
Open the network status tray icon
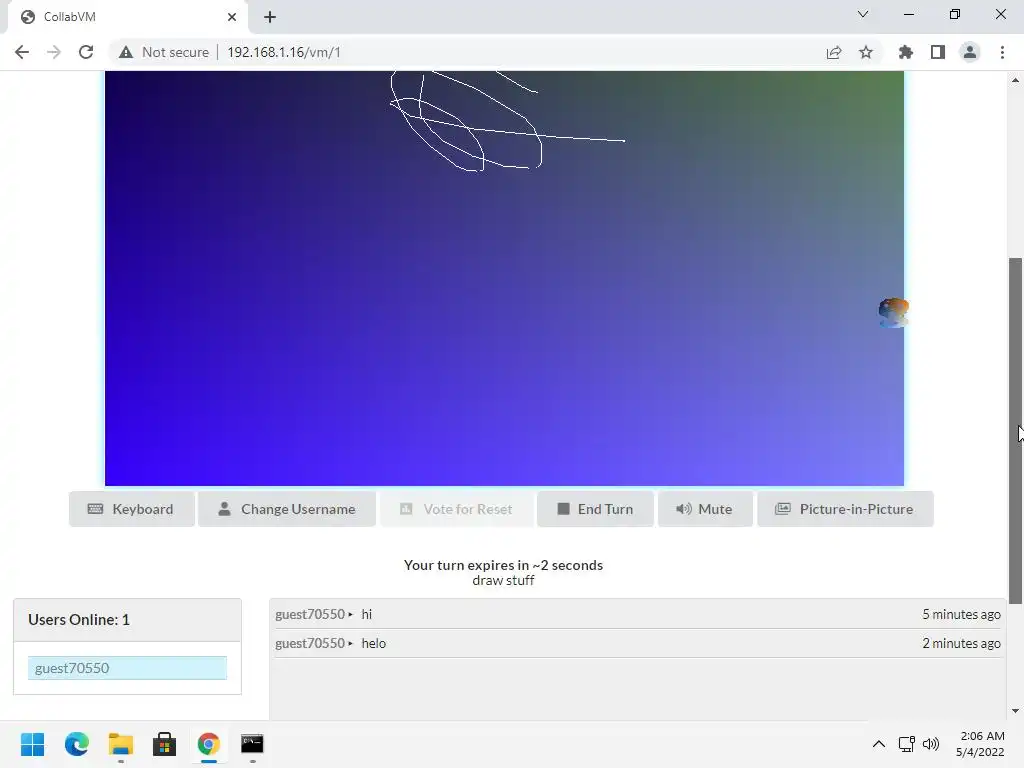[x=906, y=744]
